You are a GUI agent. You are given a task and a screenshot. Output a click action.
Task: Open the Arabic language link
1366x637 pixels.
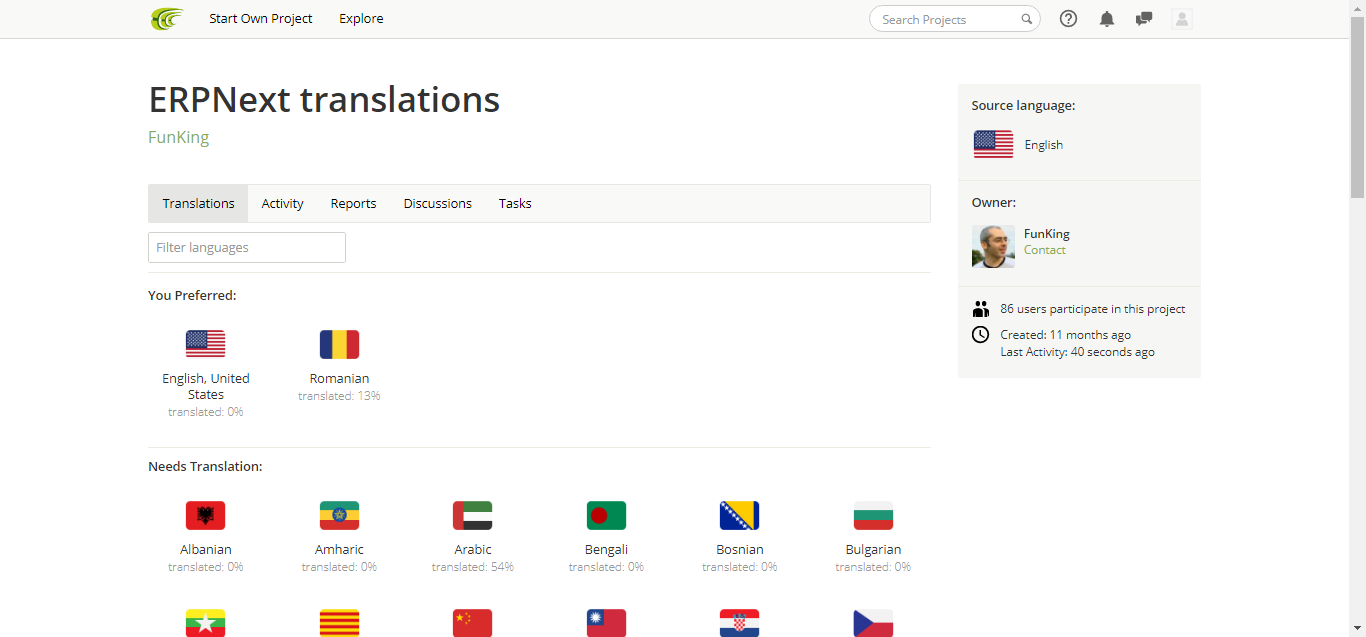tap(473, 550)
